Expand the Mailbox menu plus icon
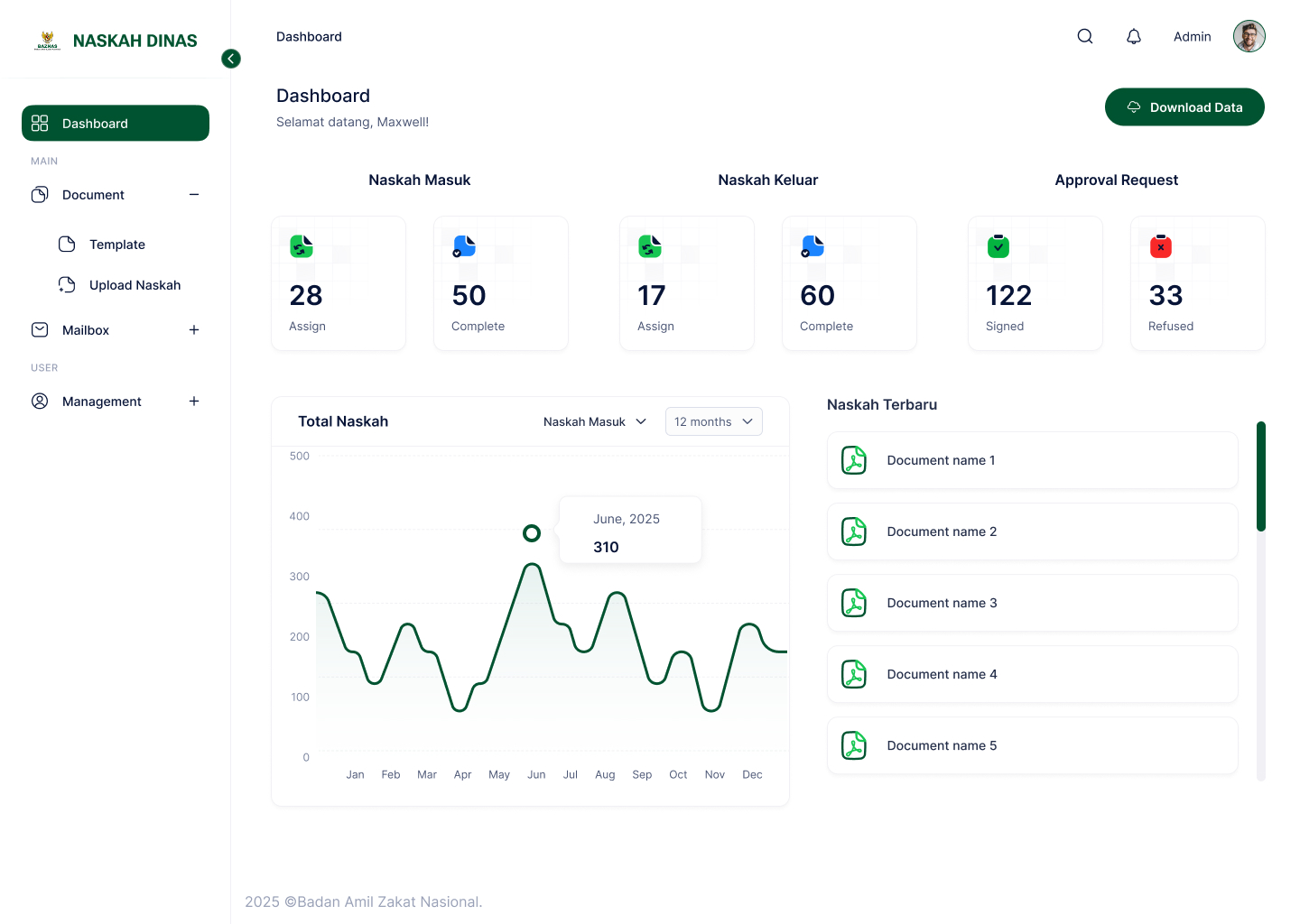 pyautogui.click(x=194, y=330)
